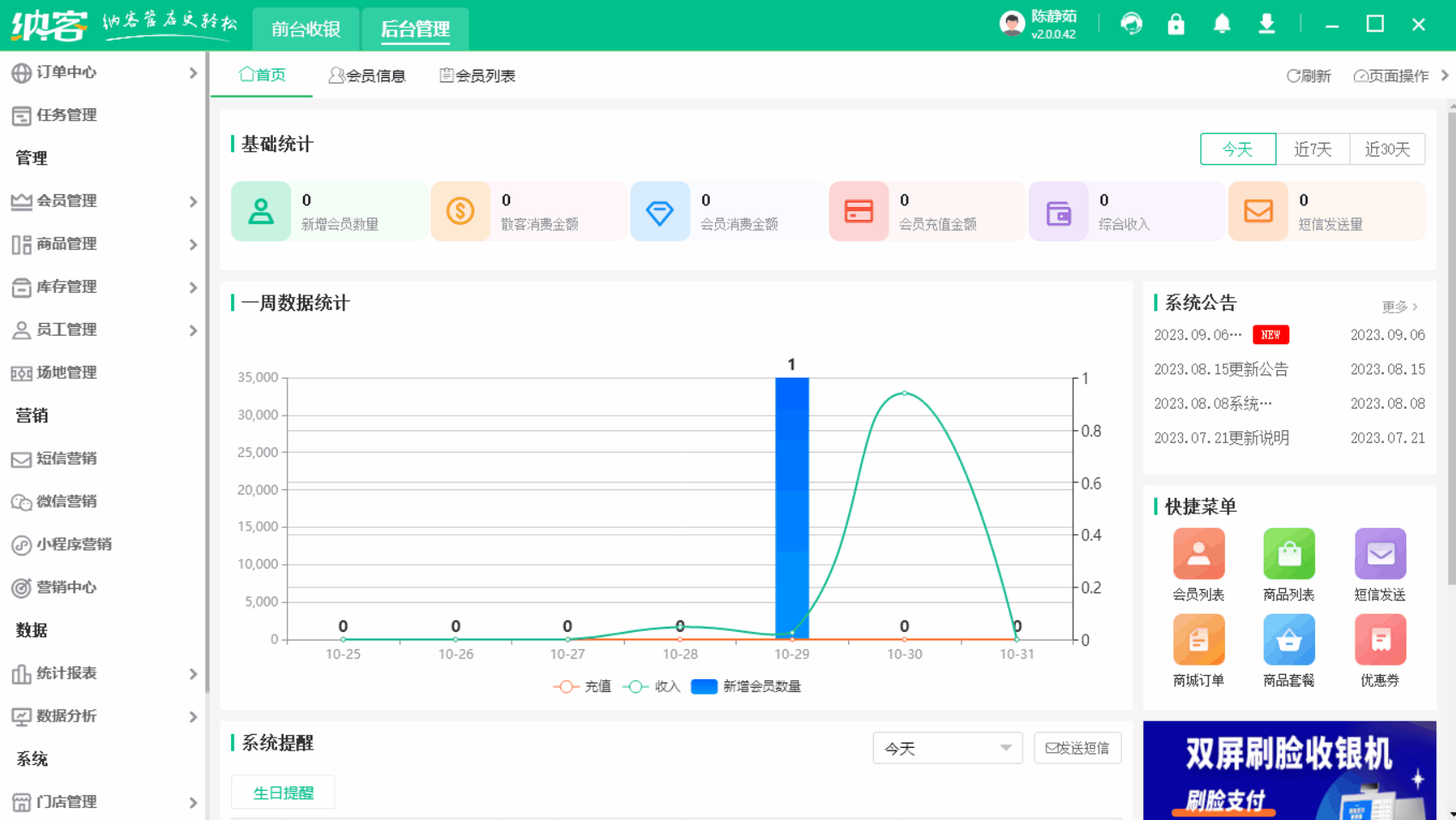Open the 商城订单 quick menu icon
Screen dimensions: 1456x820
pyautogui.click(x=1198, y=641)
